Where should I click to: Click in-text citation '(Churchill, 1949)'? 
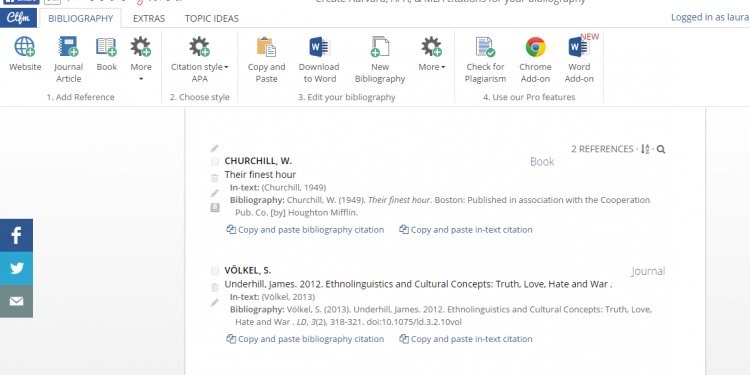[x=294, y=188]
